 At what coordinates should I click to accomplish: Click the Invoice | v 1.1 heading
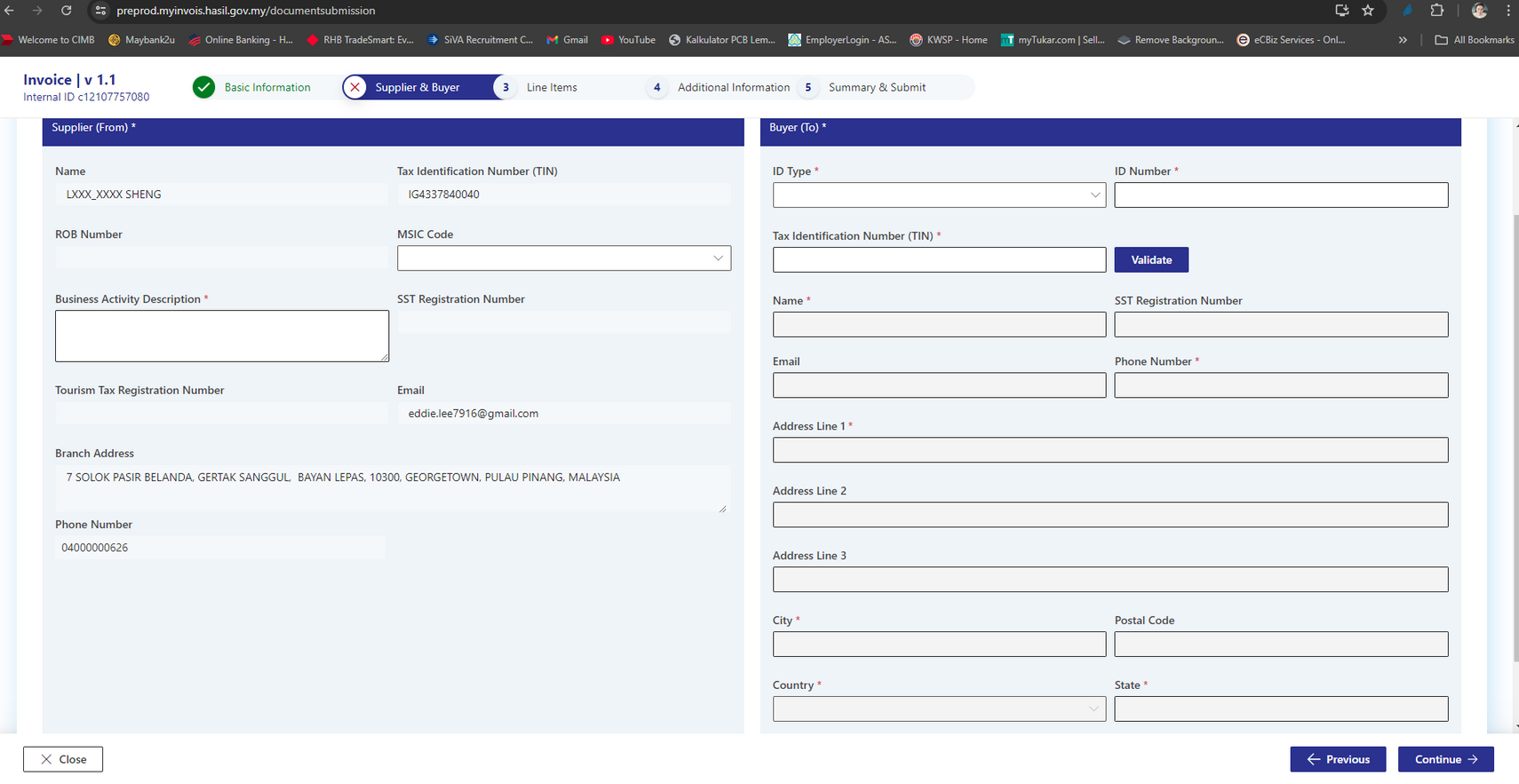click(69, 80)
